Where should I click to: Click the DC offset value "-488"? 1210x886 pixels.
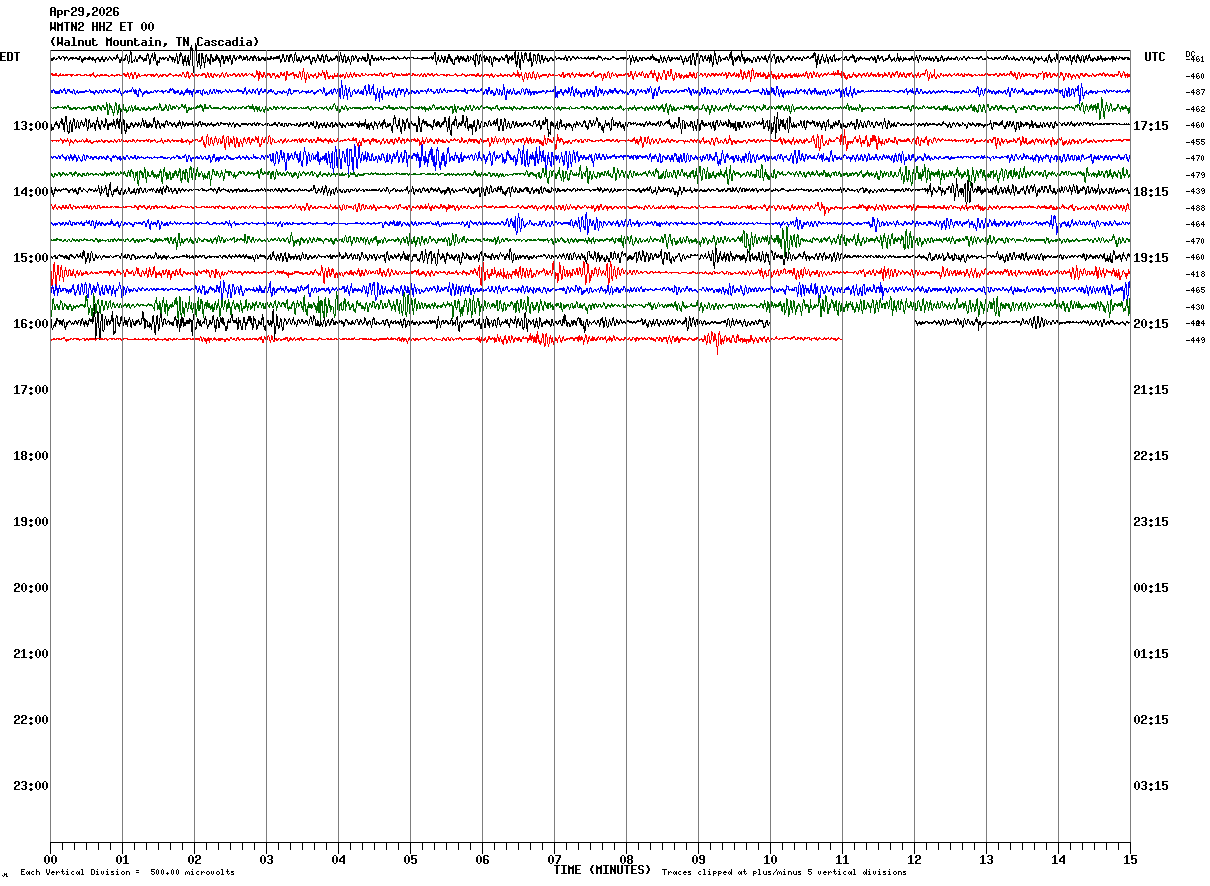point(1195,208)
